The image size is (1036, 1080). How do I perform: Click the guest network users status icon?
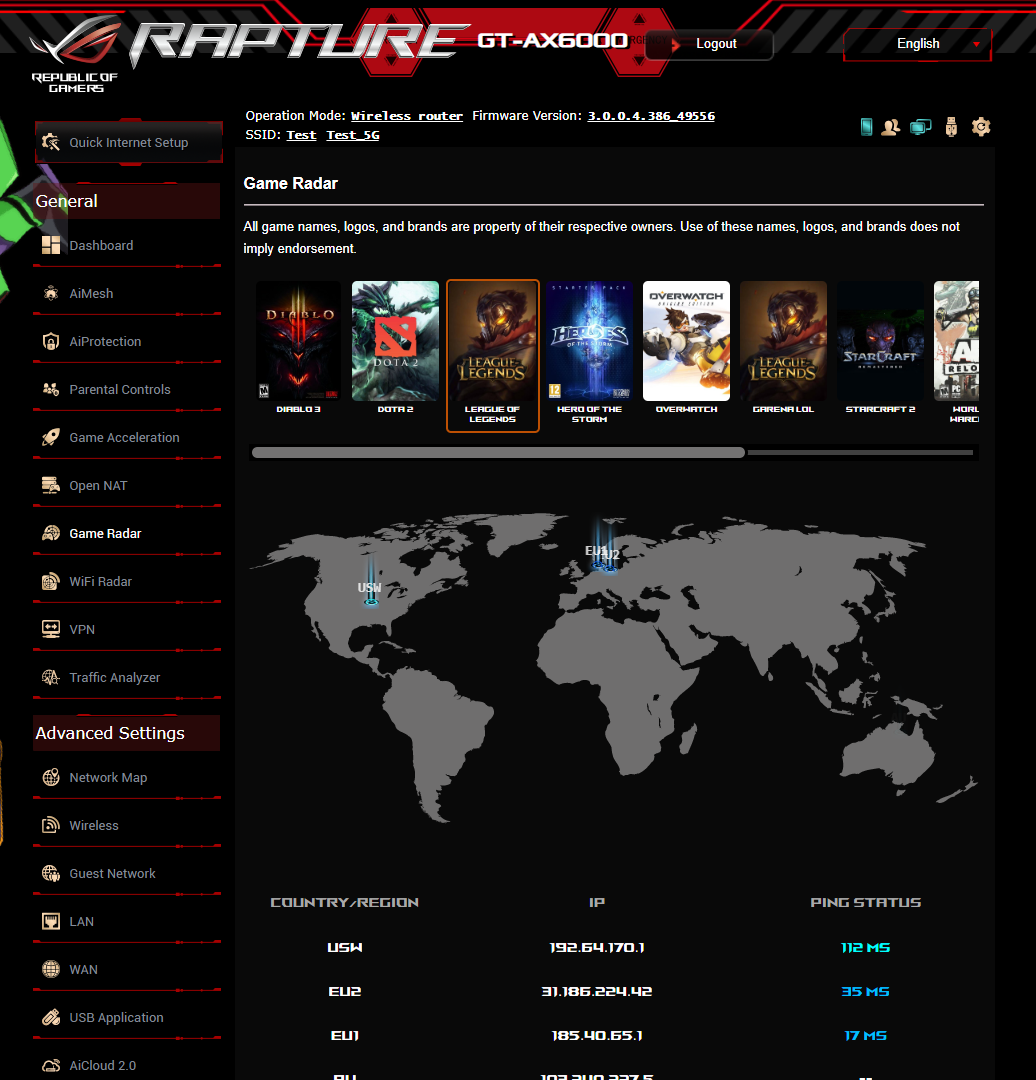point(891,127)
